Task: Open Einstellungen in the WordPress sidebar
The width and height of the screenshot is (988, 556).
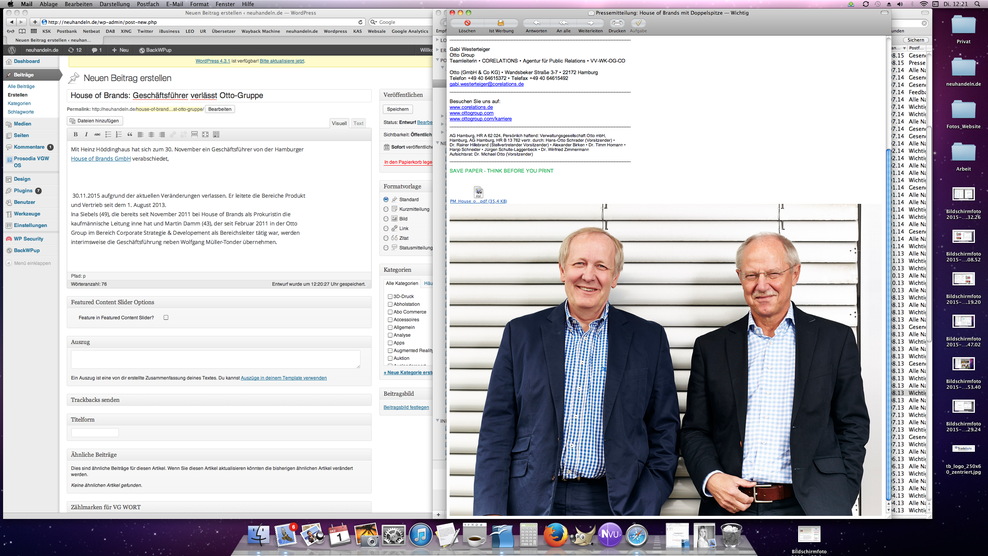Action: (30, 225)
